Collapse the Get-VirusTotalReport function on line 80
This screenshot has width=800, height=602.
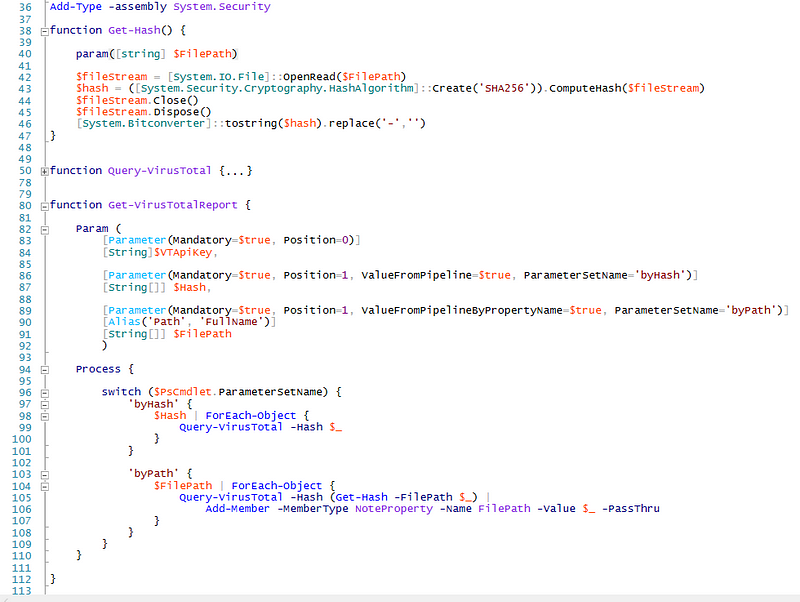pos(44,206)
